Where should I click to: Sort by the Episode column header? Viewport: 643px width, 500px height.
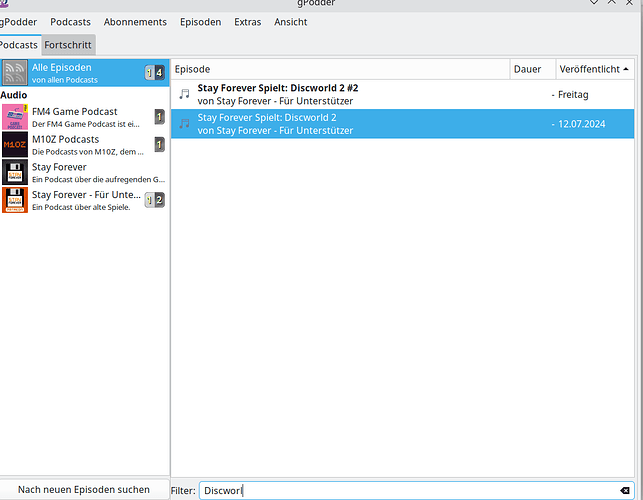pos(340,69)
